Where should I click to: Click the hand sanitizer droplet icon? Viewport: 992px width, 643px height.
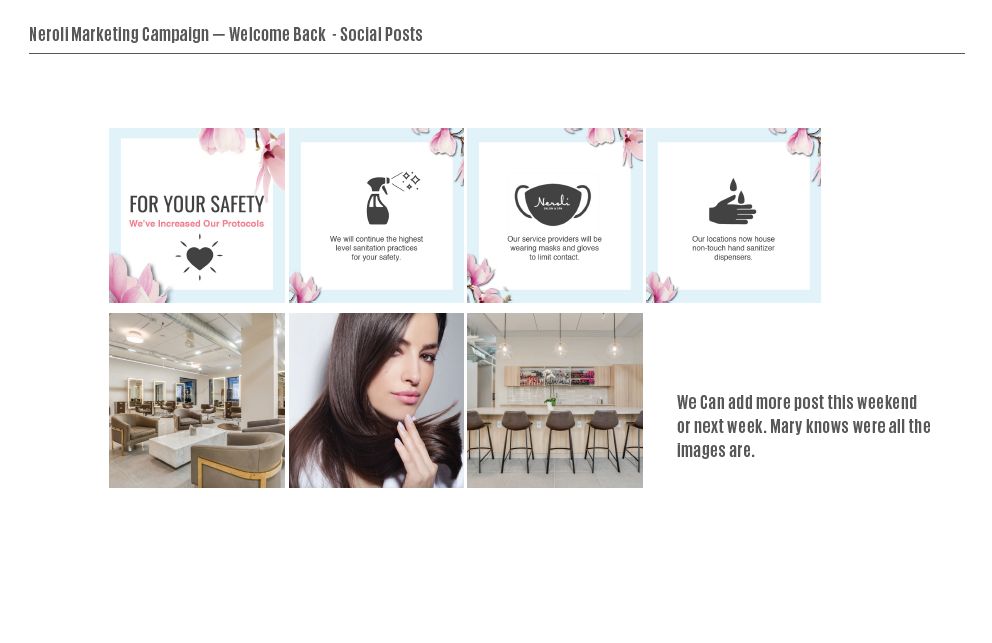click(733, 201)
